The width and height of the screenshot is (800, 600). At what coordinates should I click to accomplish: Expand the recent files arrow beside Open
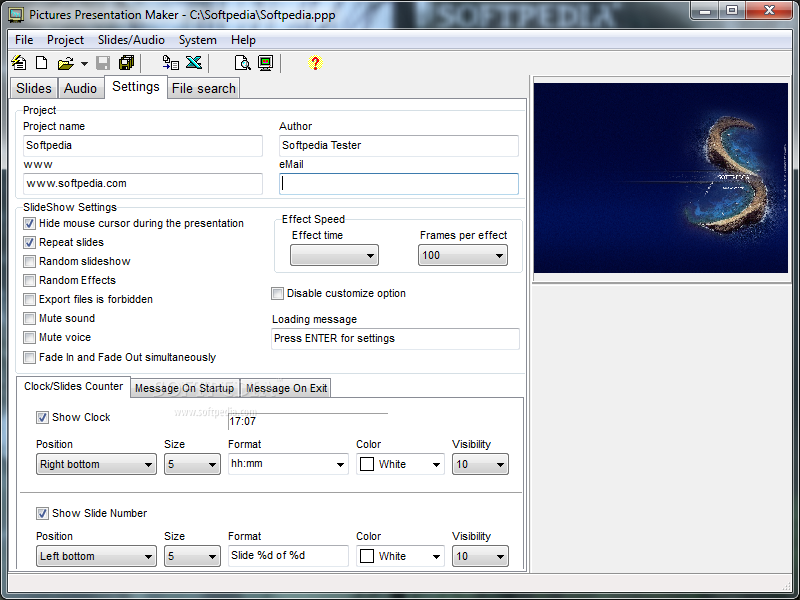84,64
